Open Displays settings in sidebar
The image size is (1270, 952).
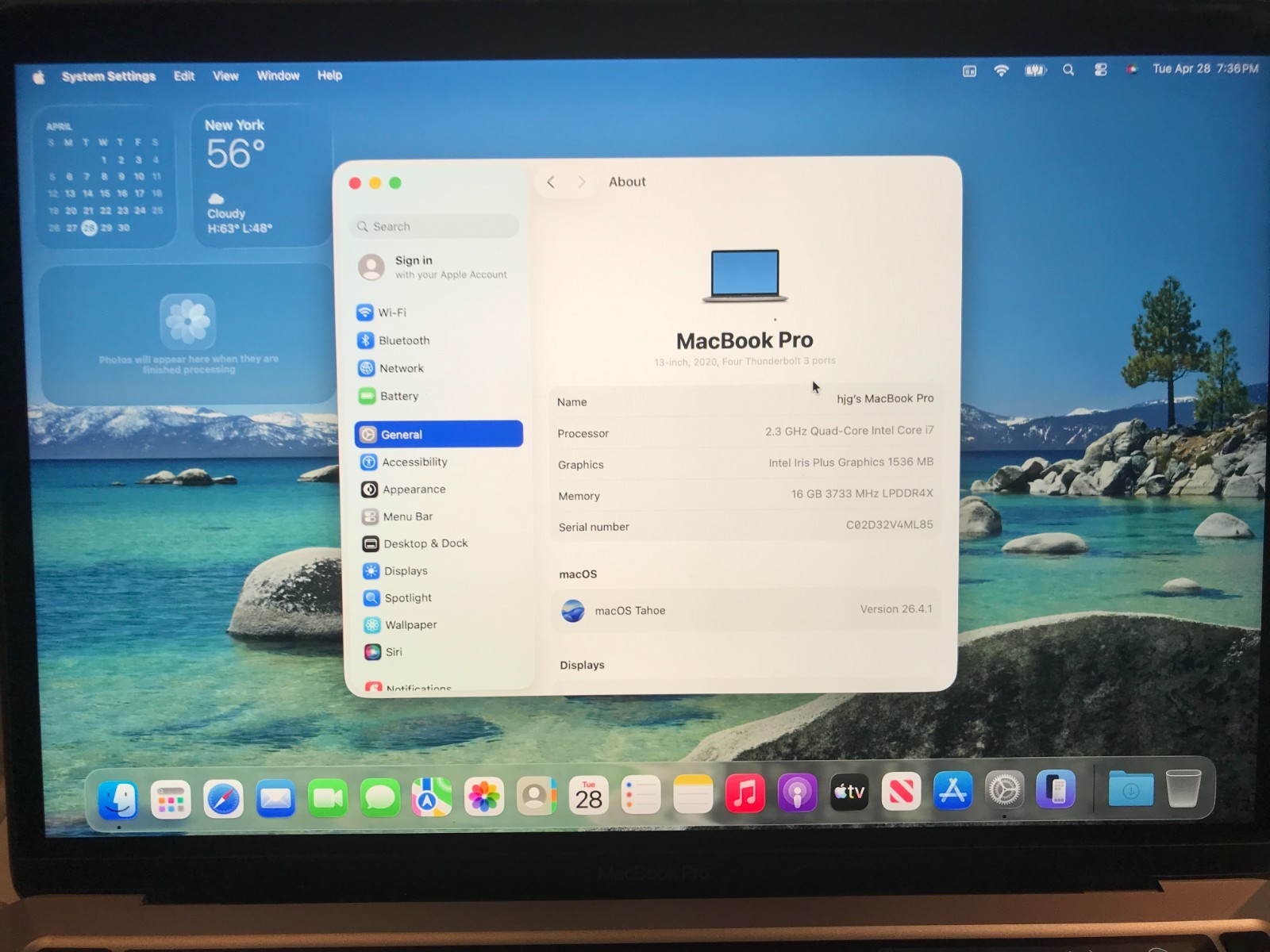(x=395, y=570)
